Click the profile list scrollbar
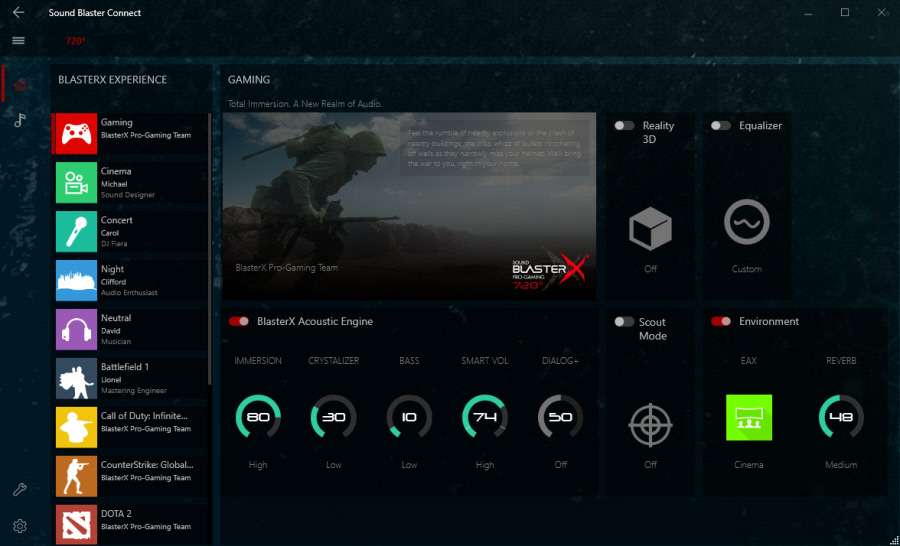900x546 pixels. coord(210,250)
